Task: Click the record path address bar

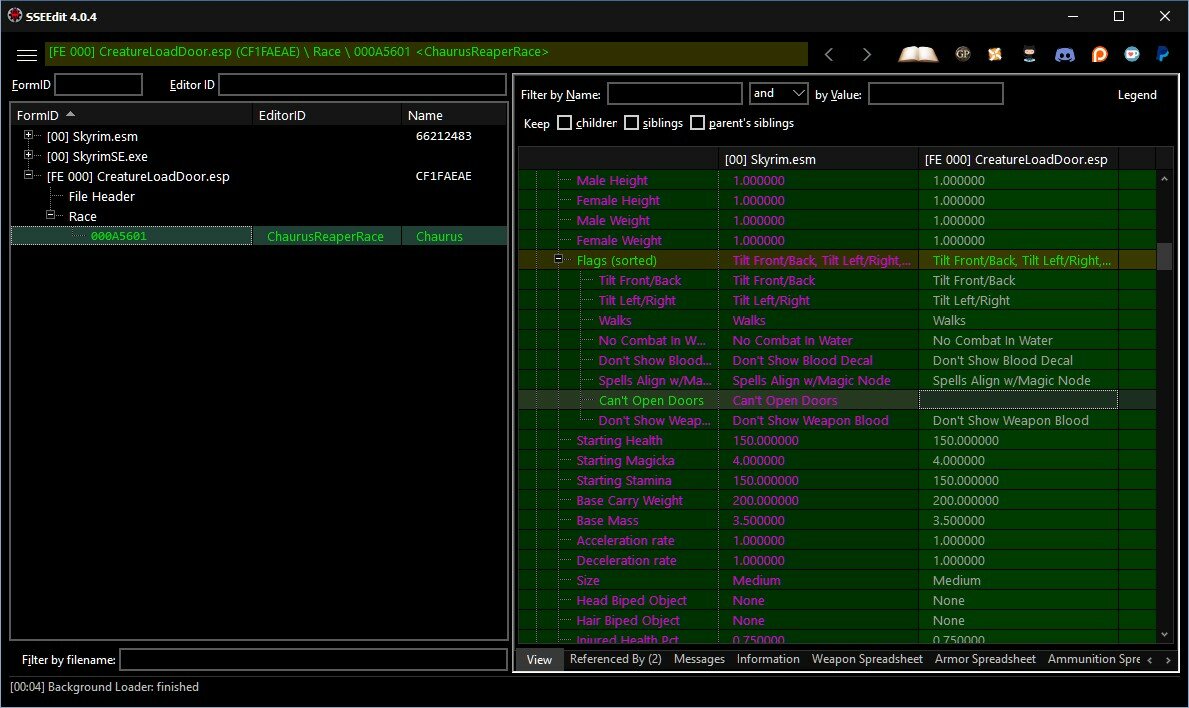Action: (426, 53)
